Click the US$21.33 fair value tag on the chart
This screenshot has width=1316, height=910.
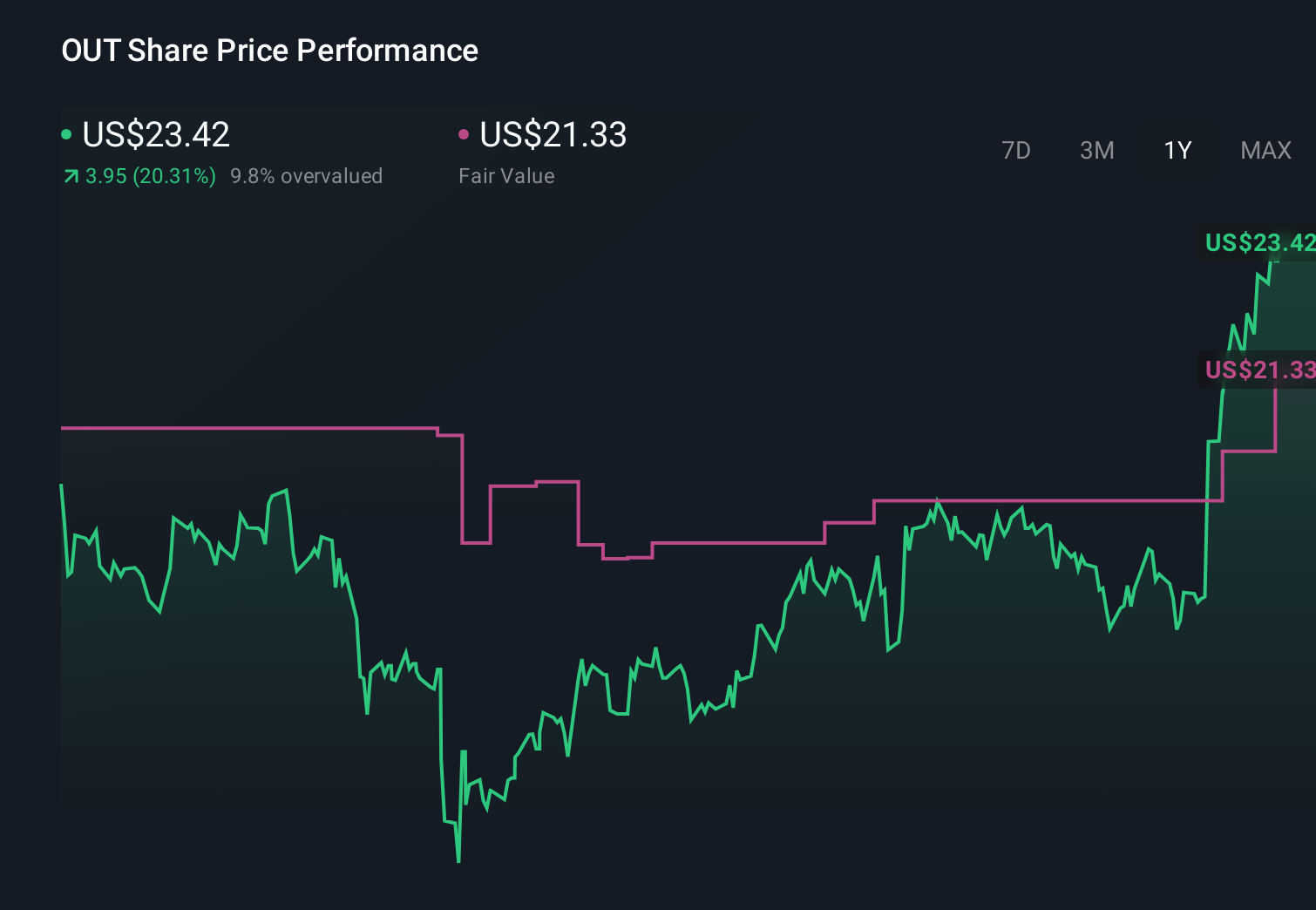1259,370
